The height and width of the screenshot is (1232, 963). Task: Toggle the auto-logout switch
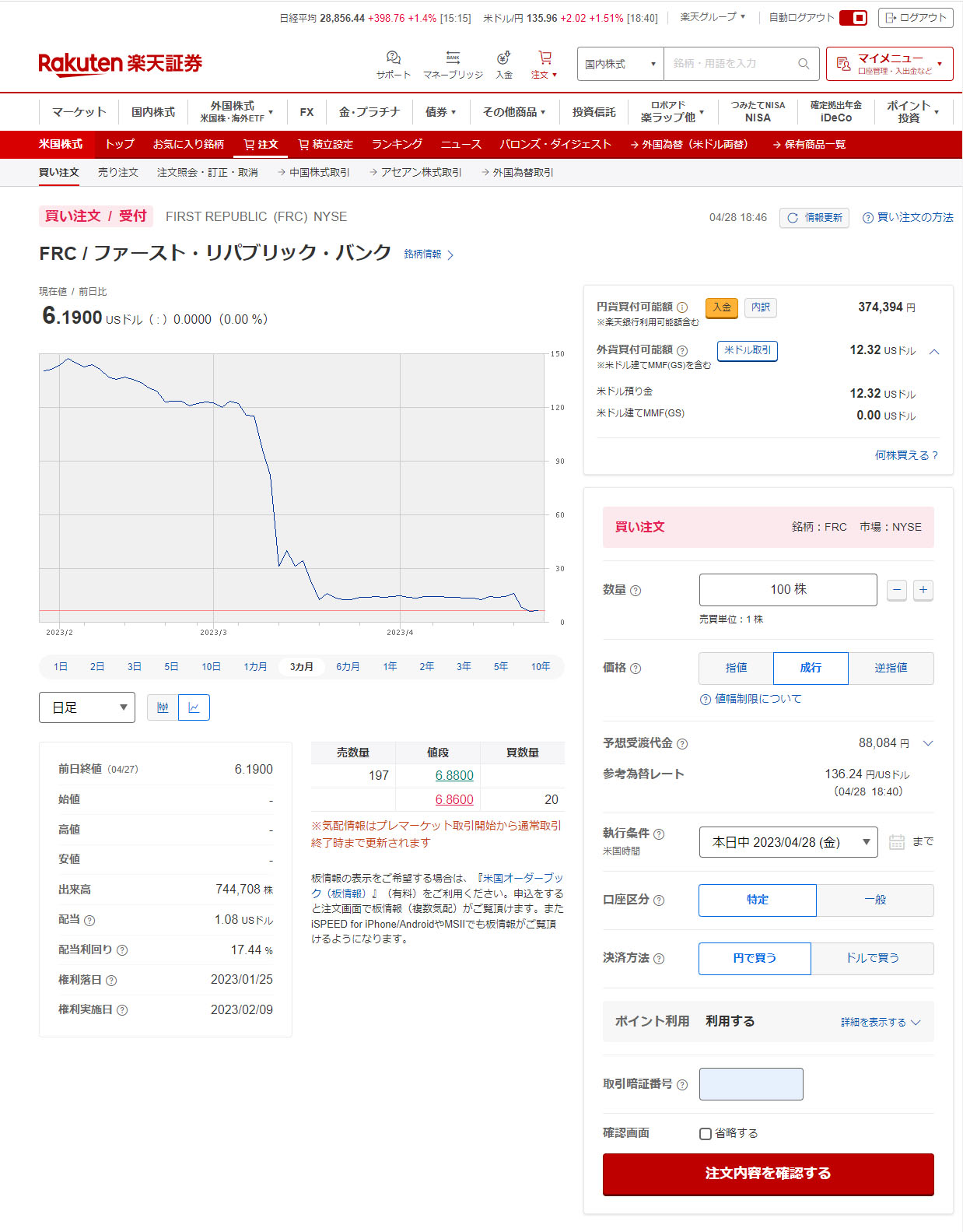coord(853,18)
